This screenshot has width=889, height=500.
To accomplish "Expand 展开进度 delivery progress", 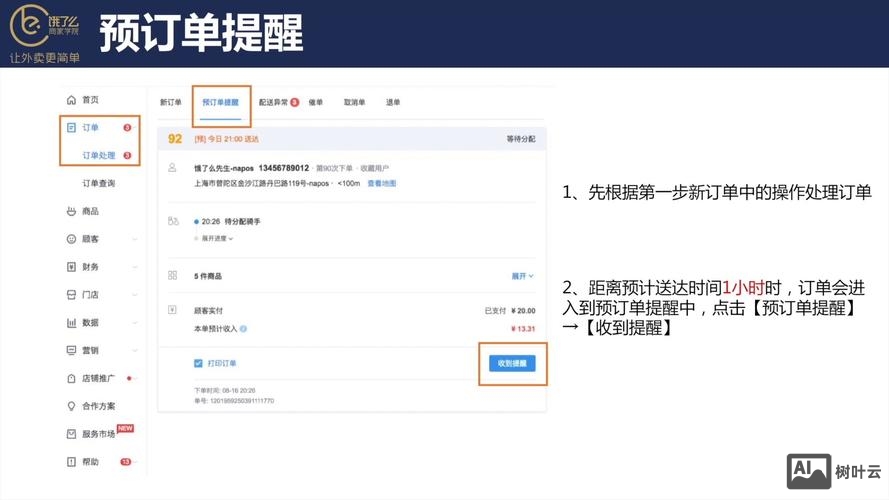I will pos(217,238).
